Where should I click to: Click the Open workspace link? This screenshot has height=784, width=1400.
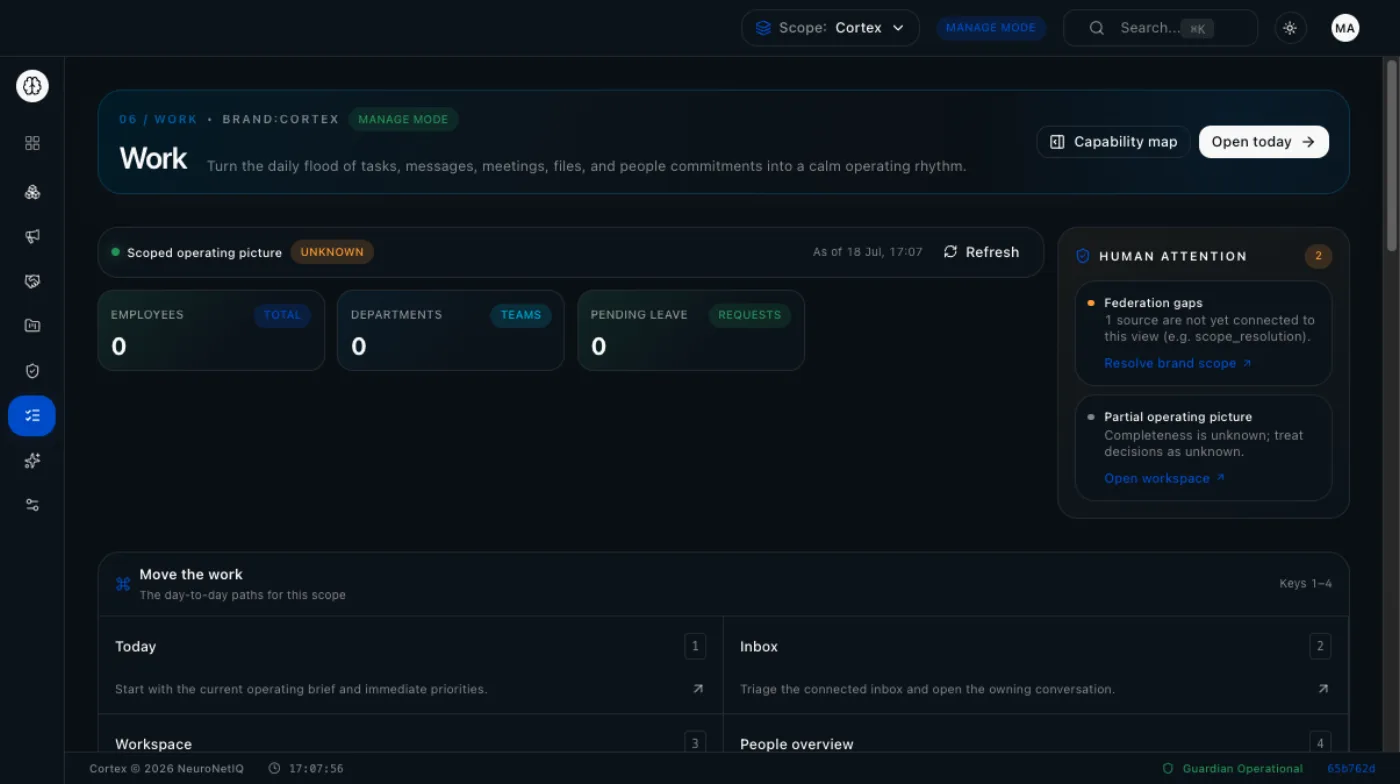point(1164,478)
